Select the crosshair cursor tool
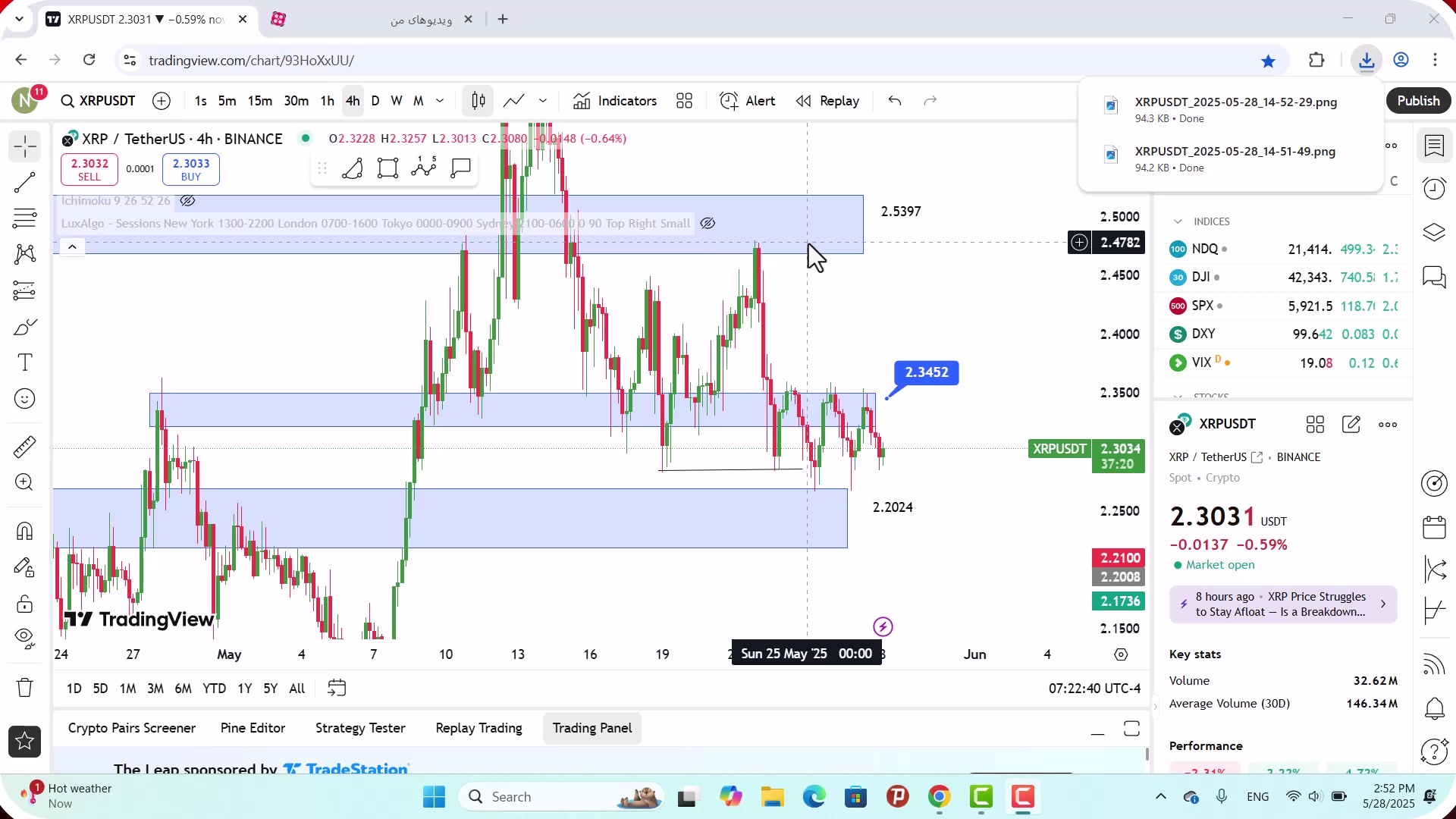Screen dimensions: 1456x819 point(25,146)
